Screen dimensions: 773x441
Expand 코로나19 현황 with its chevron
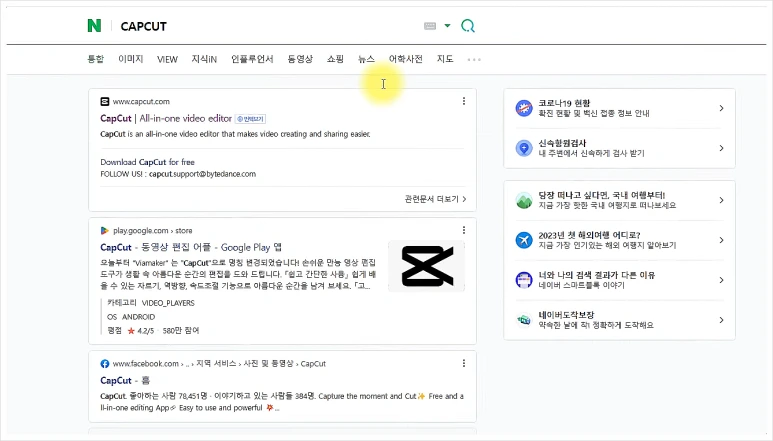[721, 108]
